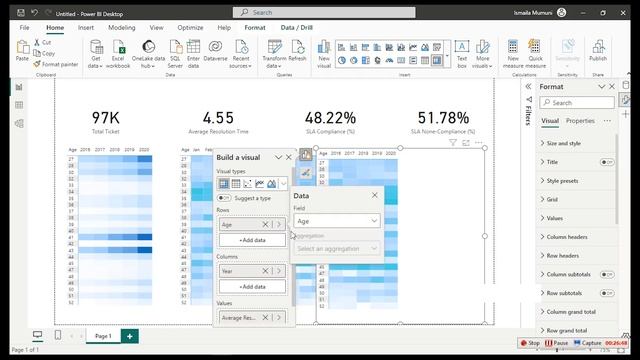Toggle the Column subtotals switch

(607, 274)
